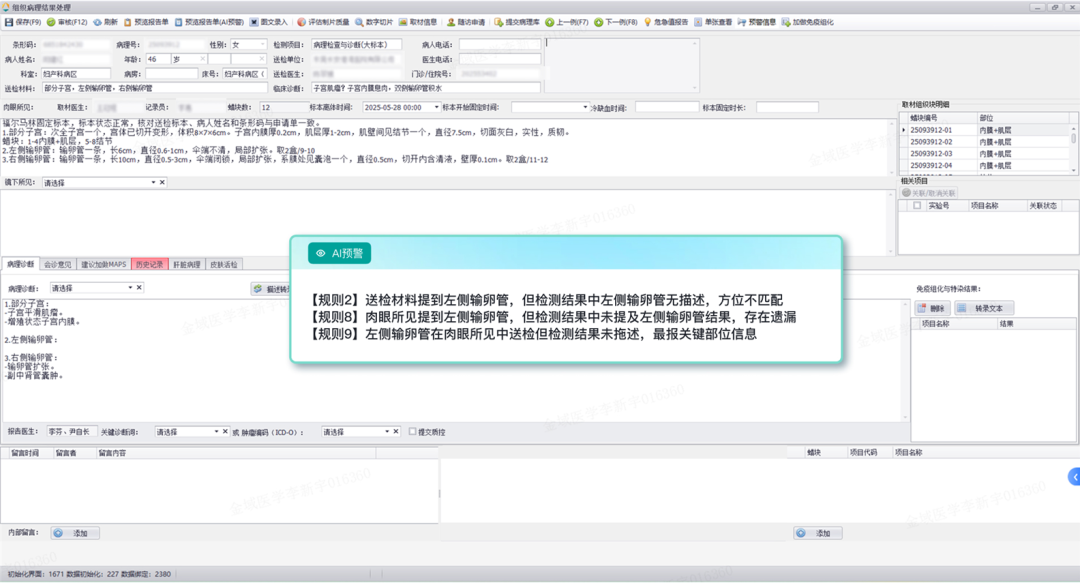Click the 冷缺血时间 input field
1080x583 pixels.
coord(667,108)
